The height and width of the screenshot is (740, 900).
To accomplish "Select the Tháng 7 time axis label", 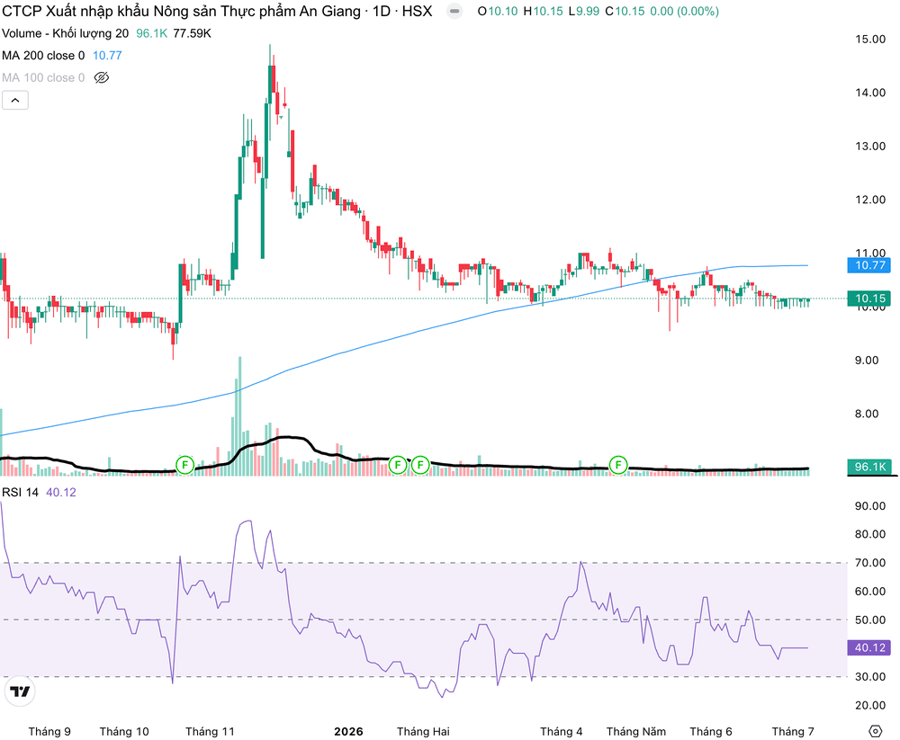I will (793, 731).
